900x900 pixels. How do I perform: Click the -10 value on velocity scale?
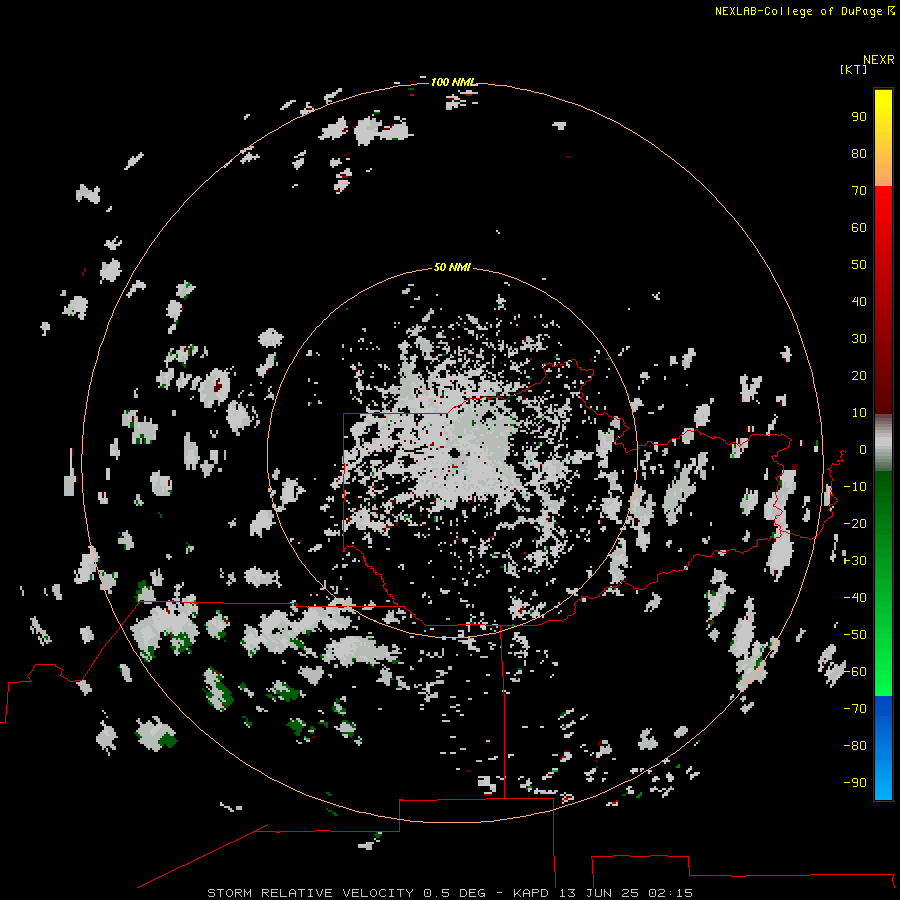[855, 487]
